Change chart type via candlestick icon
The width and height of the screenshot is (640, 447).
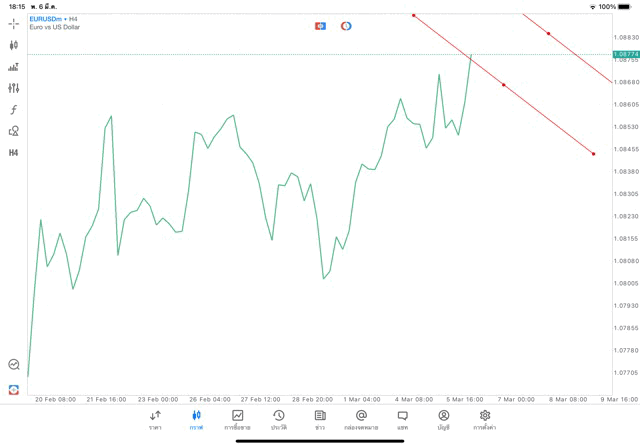13,45
